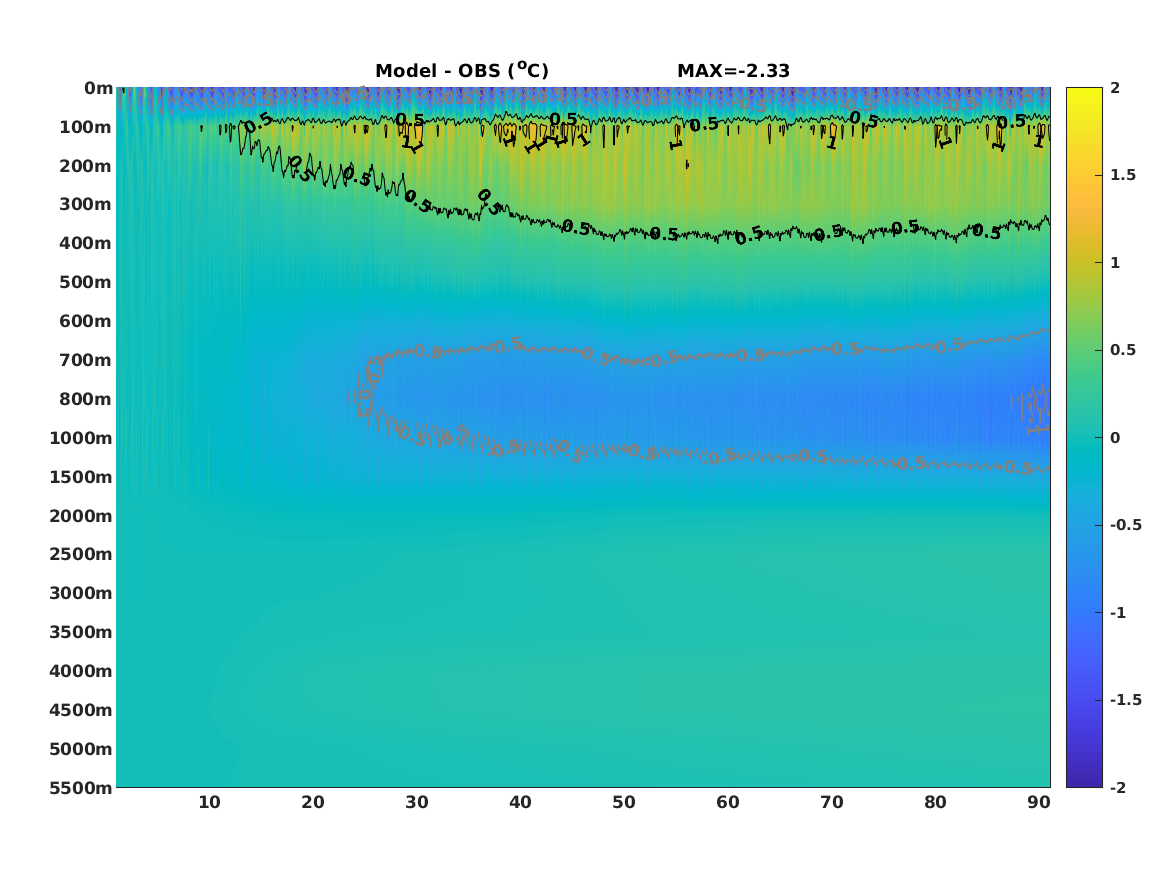1167x875 pixels.
Task: Click the colorbar tick label '0.5'
Action: [1123, 350]
